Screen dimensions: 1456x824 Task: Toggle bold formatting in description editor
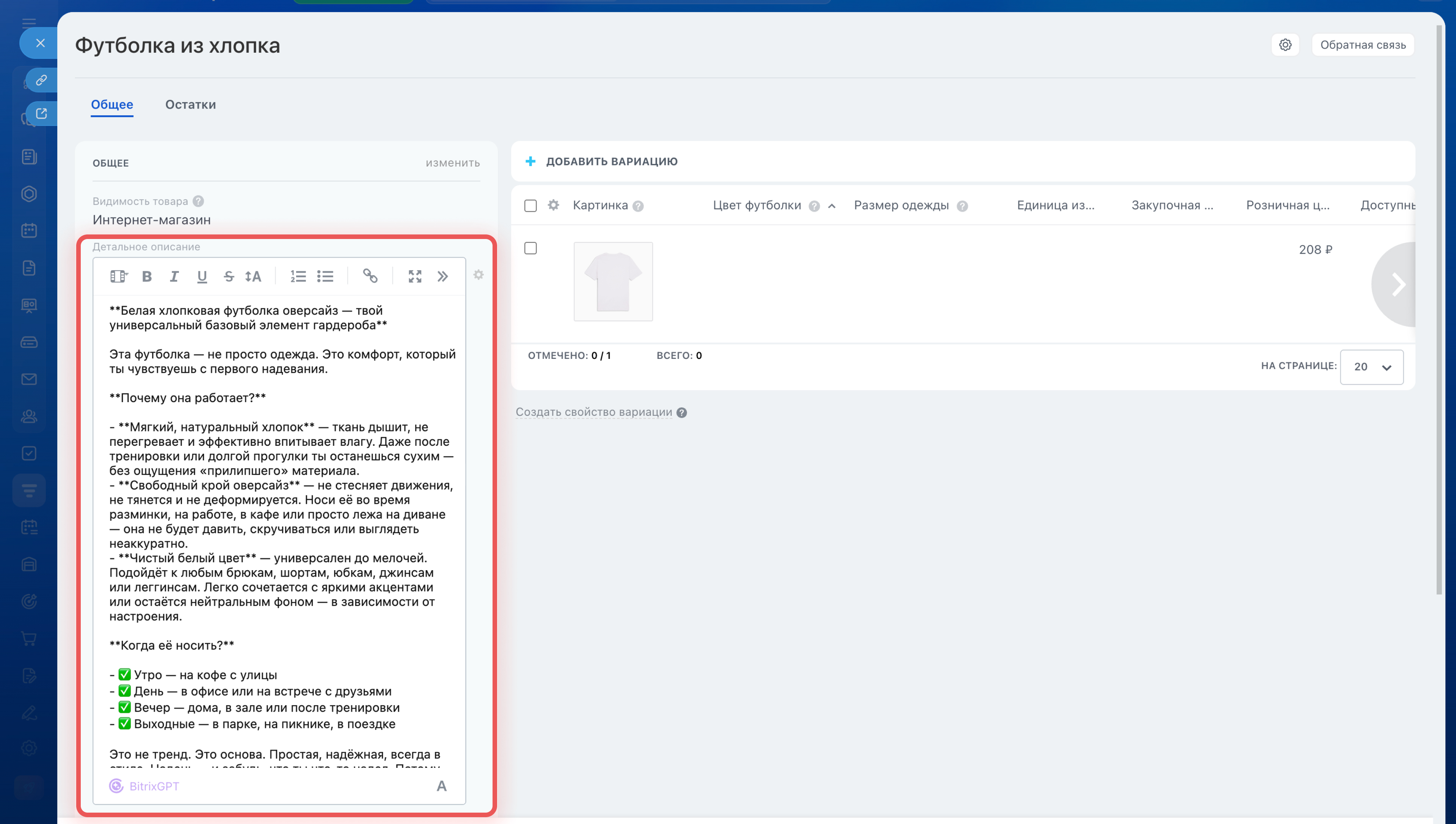(x=146, y=276)
